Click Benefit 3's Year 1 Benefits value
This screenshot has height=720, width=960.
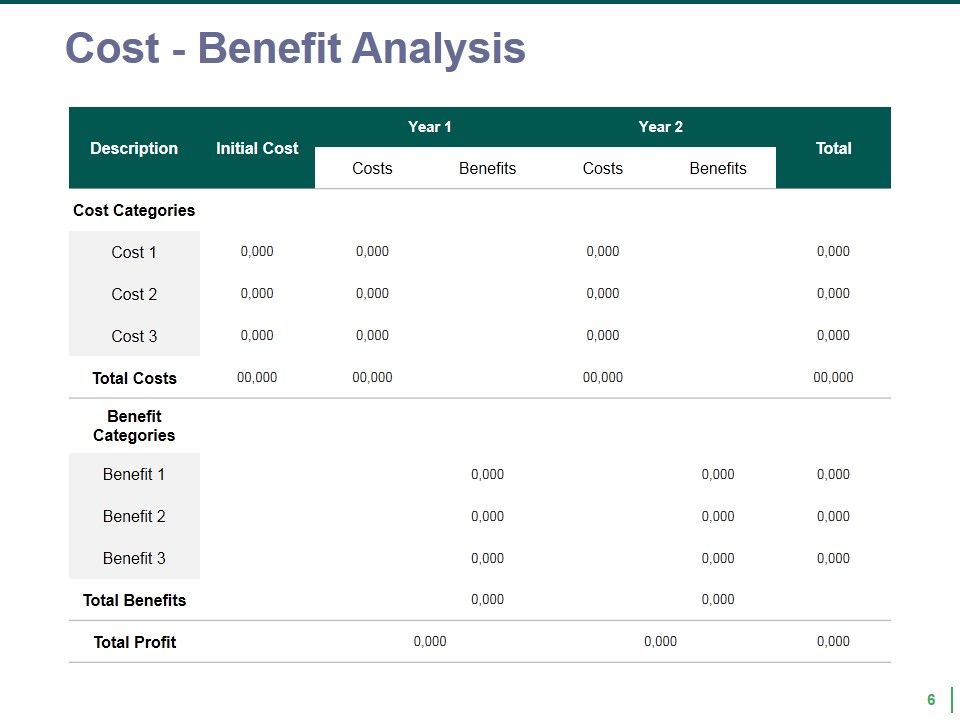coord(487,558)
